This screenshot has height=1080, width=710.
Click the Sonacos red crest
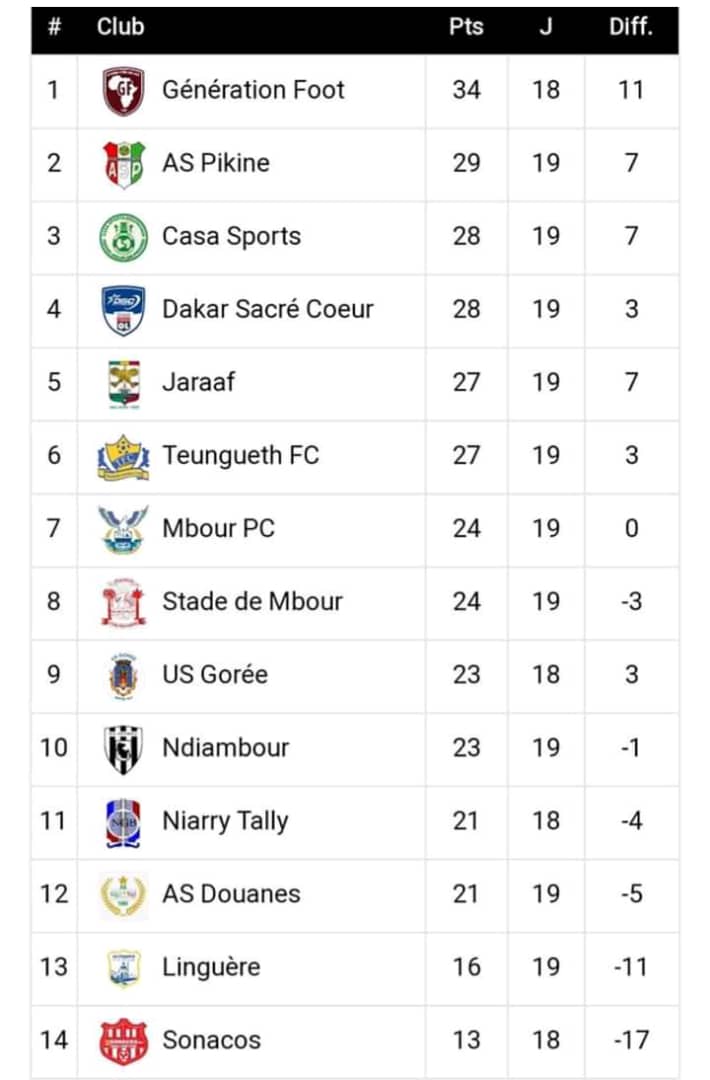click(x=124, y=1040)
